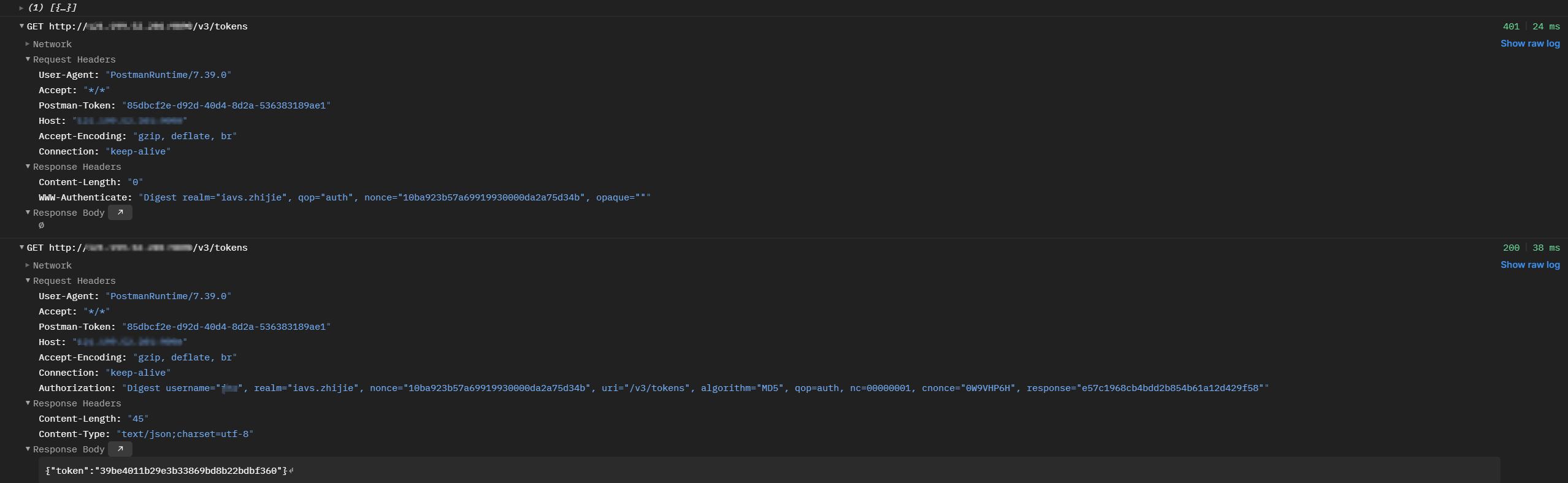Collapse the GET request that returned 401
Image resolution: width=1568 pixels, height=483 pixels.
tap(22, 26)
